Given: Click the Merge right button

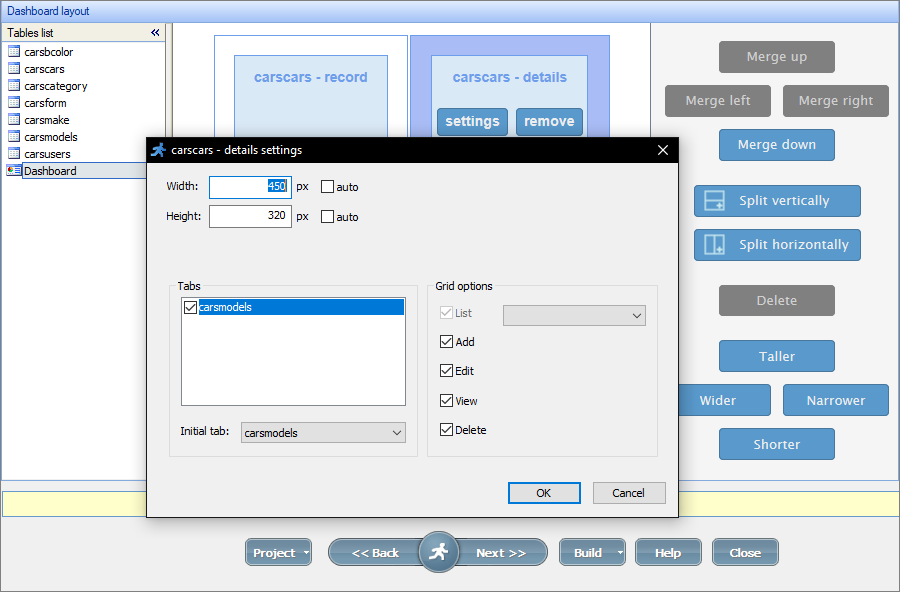Looking at the screenshot, I should pyautogui.click(x=835, y=100).
